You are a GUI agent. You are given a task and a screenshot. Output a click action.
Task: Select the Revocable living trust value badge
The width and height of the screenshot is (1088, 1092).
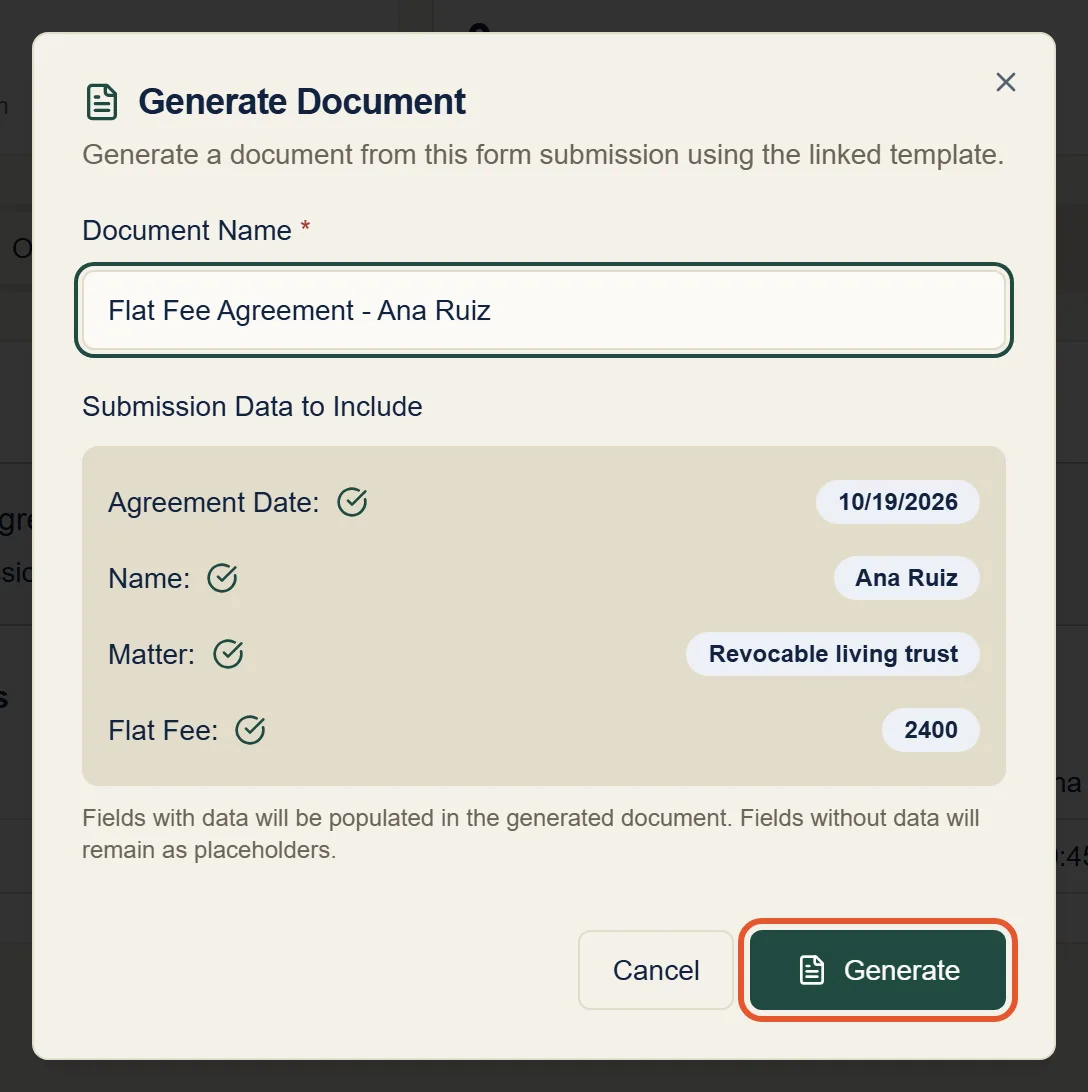832,654
